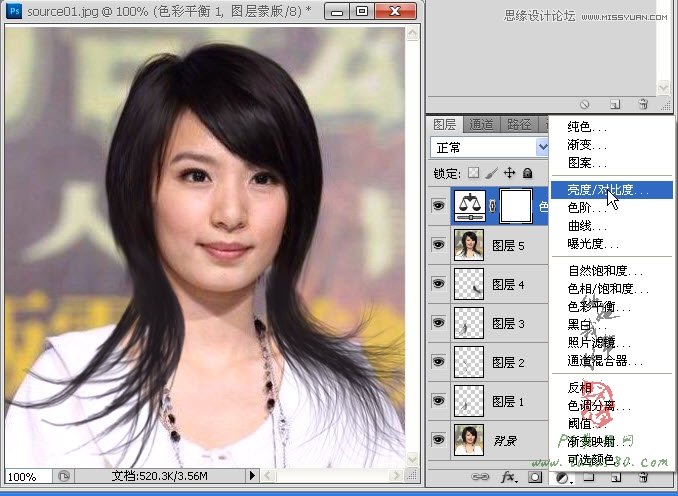Toggle visibility of 图层 4
The width and height of the screenshot is (678, 496).
pyautogui.click(x=438, y=284)
